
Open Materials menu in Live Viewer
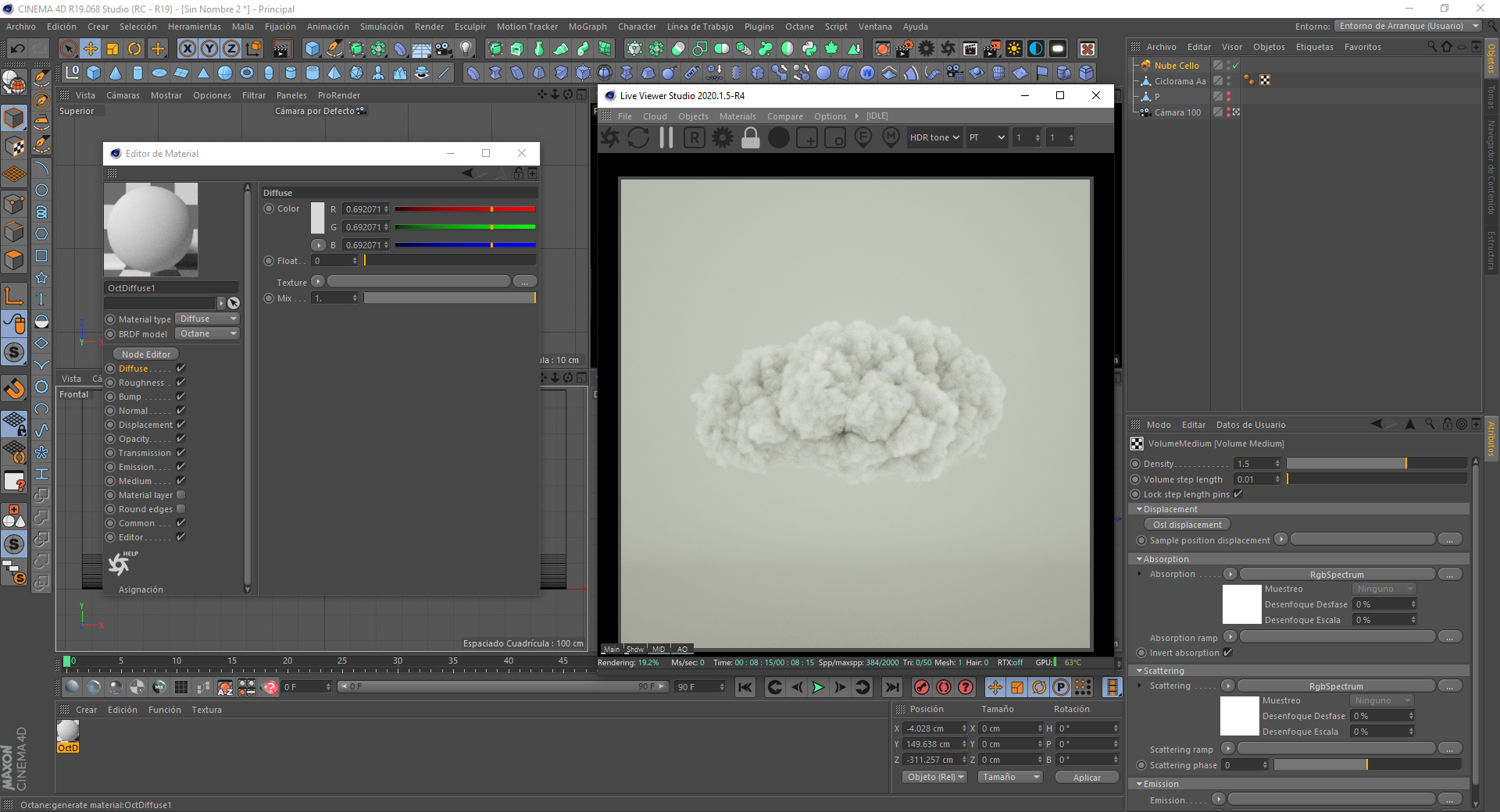coord(737,116)
